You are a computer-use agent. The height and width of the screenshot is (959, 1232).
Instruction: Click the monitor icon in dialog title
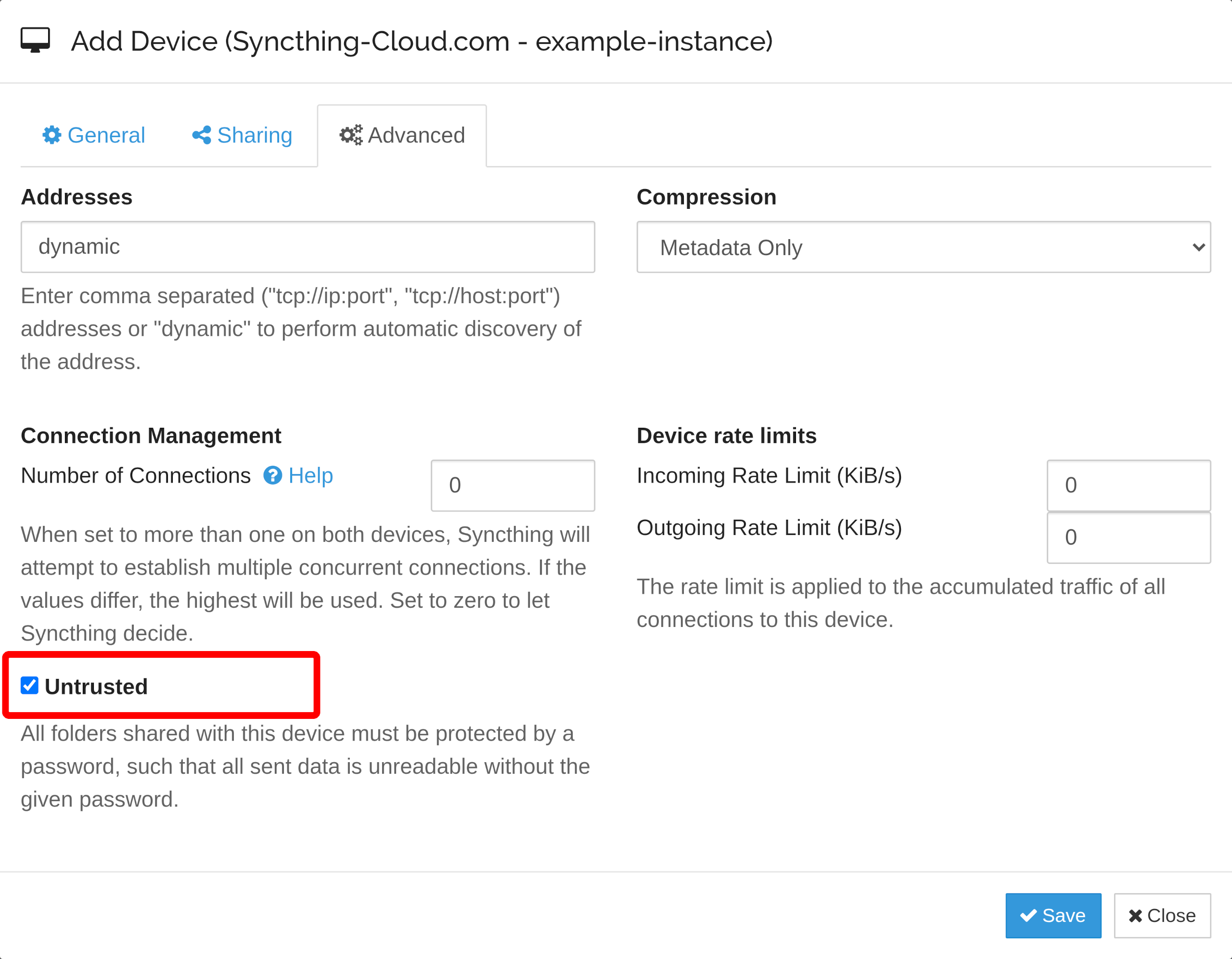click(x=36, y=40)
